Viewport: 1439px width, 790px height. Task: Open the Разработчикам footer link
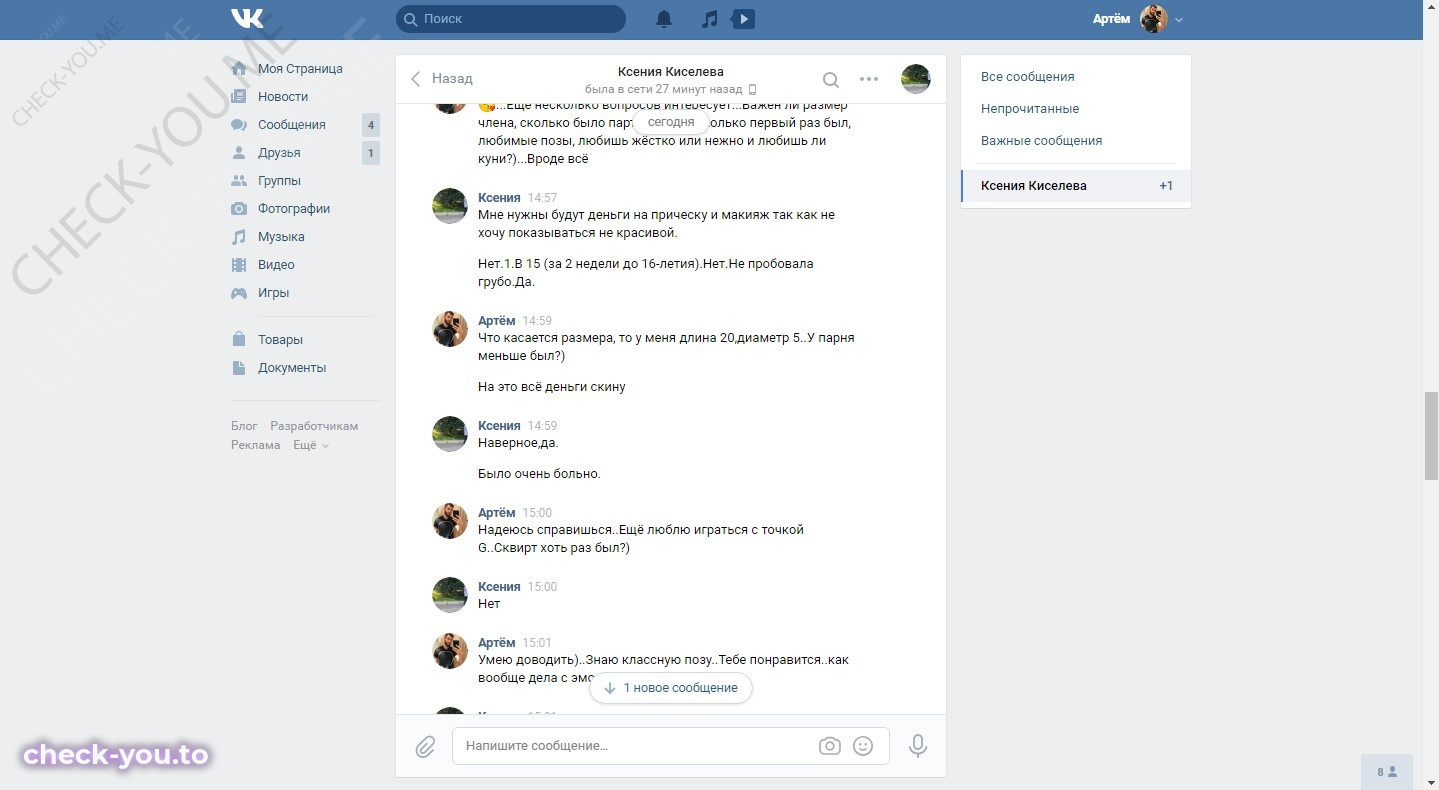314,426
